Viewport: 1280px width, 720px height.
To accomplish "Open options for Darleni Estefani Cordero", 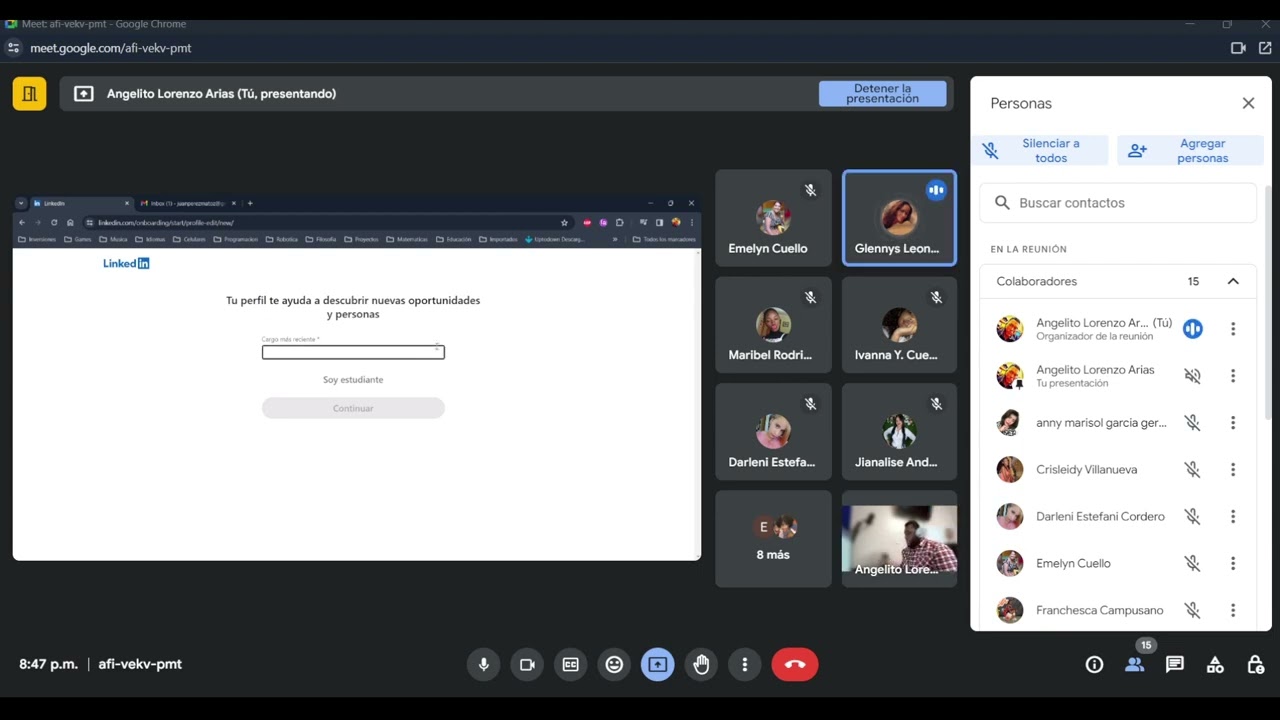I will tap(1233, 516).
